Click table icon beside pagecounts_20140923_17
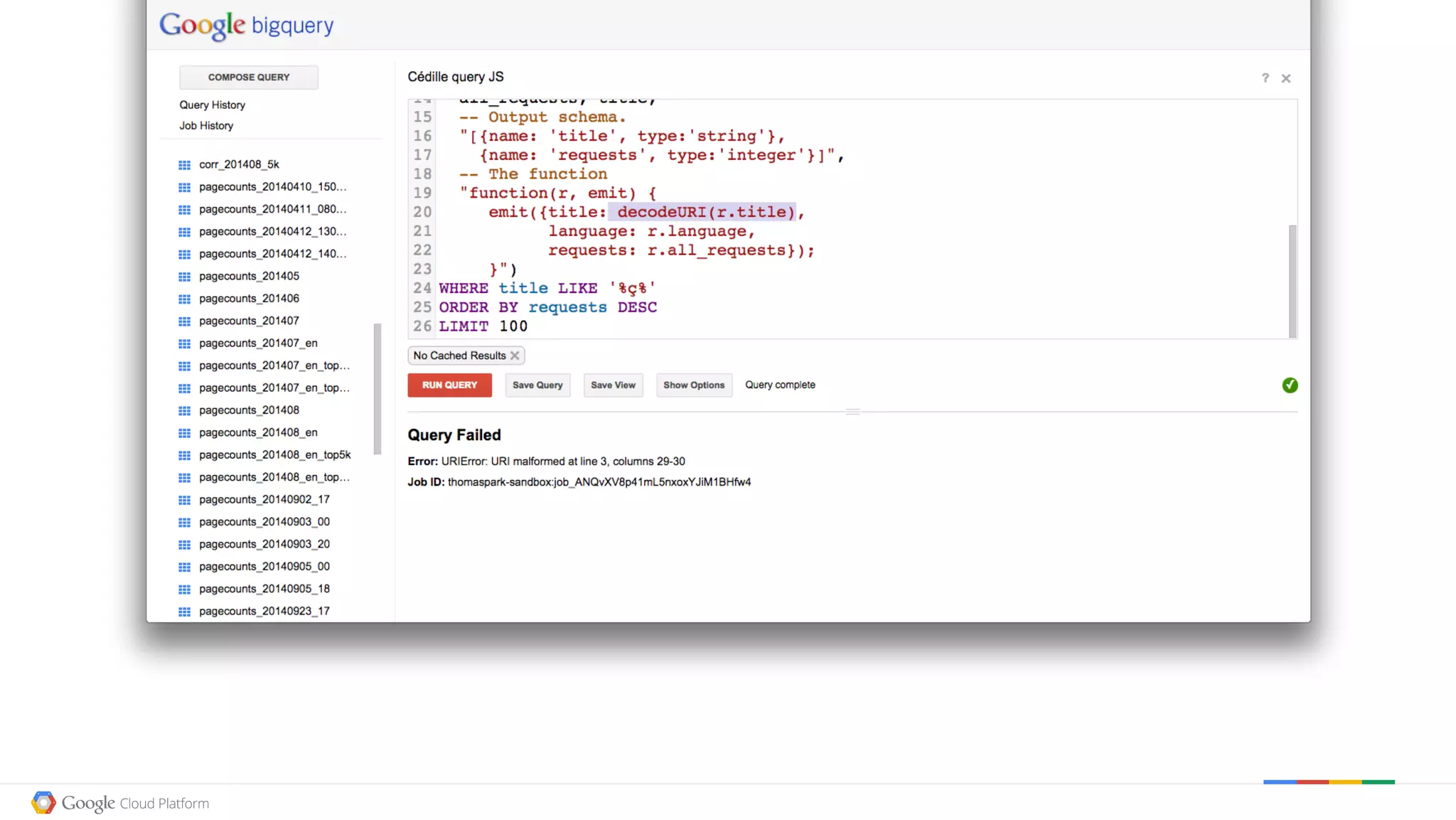1456x820 pixels. tap(184, 612)
